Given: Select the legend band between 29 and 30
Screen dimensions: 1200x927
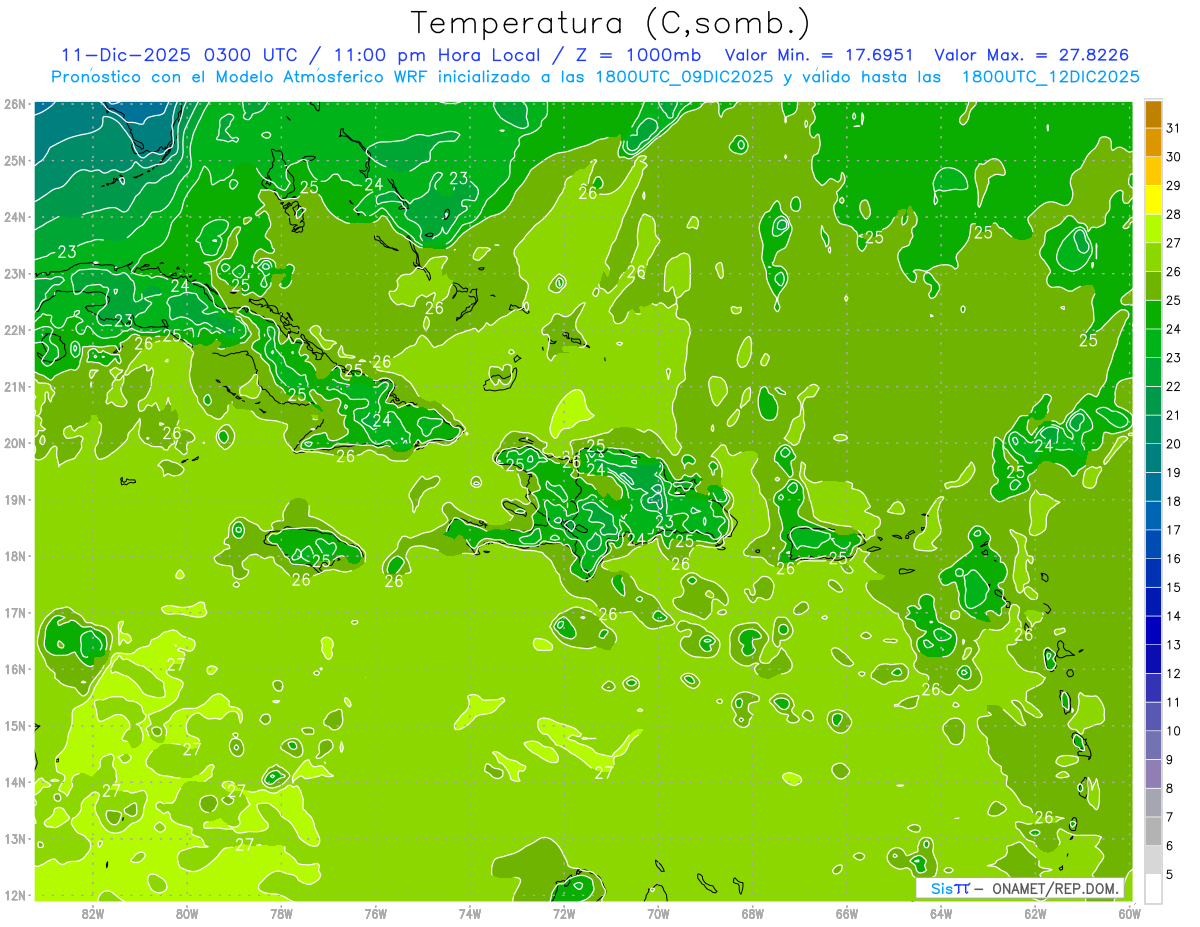Looking at the screenshot, I should coord(1153,170).
